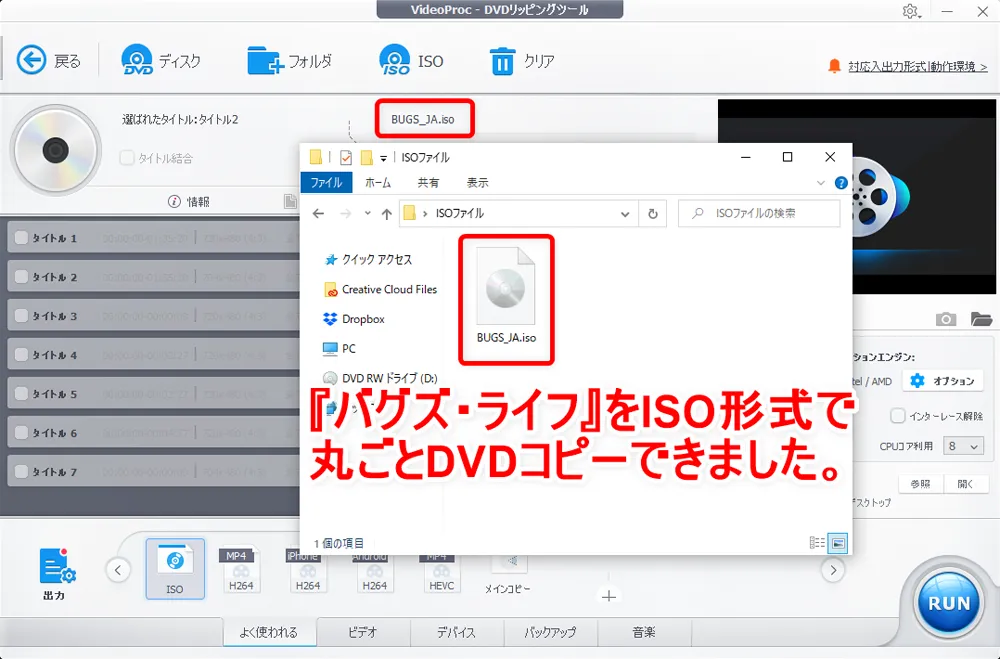This screenshot has height=659, width=1000.
Task: Click the 開く open button
Action: (966, 484)
